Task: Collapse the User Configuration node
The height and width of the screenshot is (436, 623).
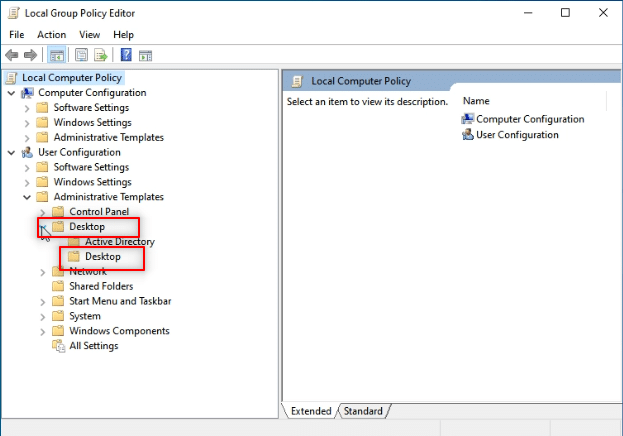Action: (12, 153)
